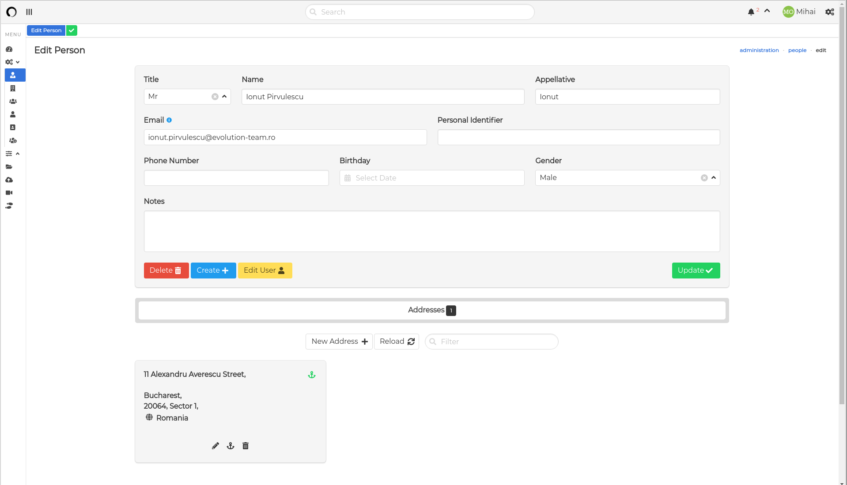Open the single user icon in sidebar

click(x=12, y=114)
